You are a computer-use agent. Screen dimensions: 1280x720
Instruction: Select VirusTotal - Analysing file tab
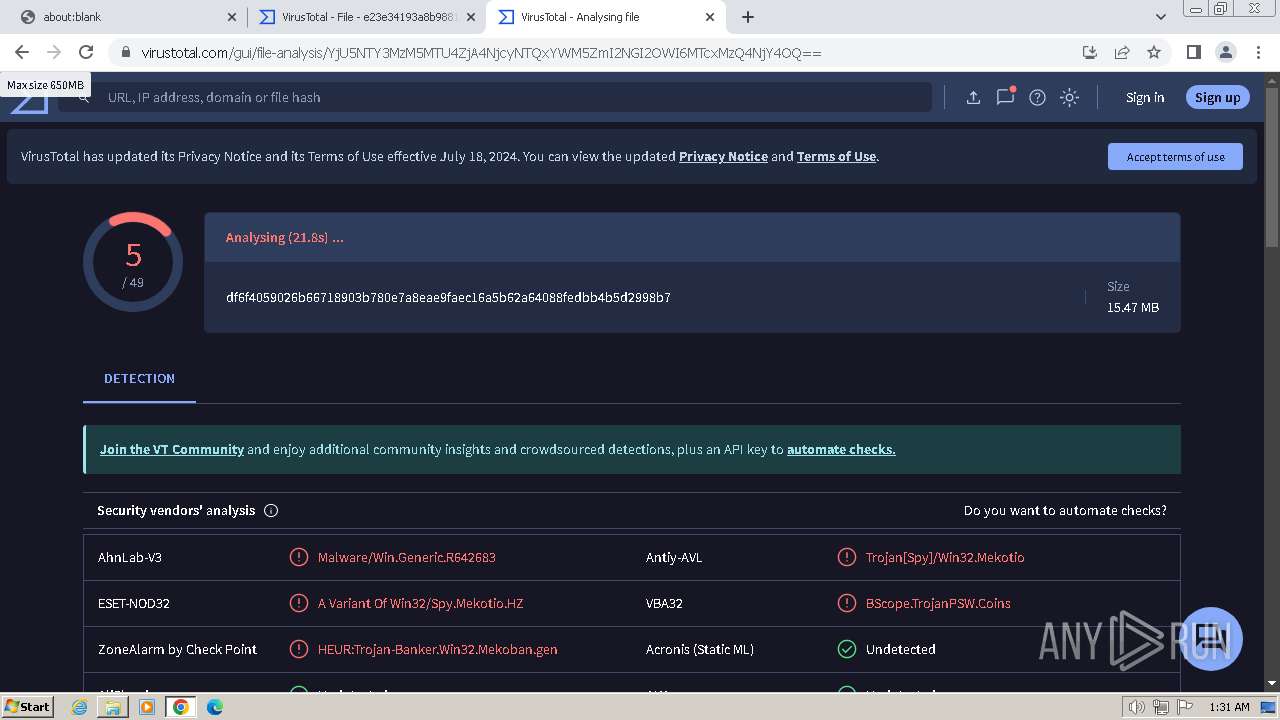(605, 17)
